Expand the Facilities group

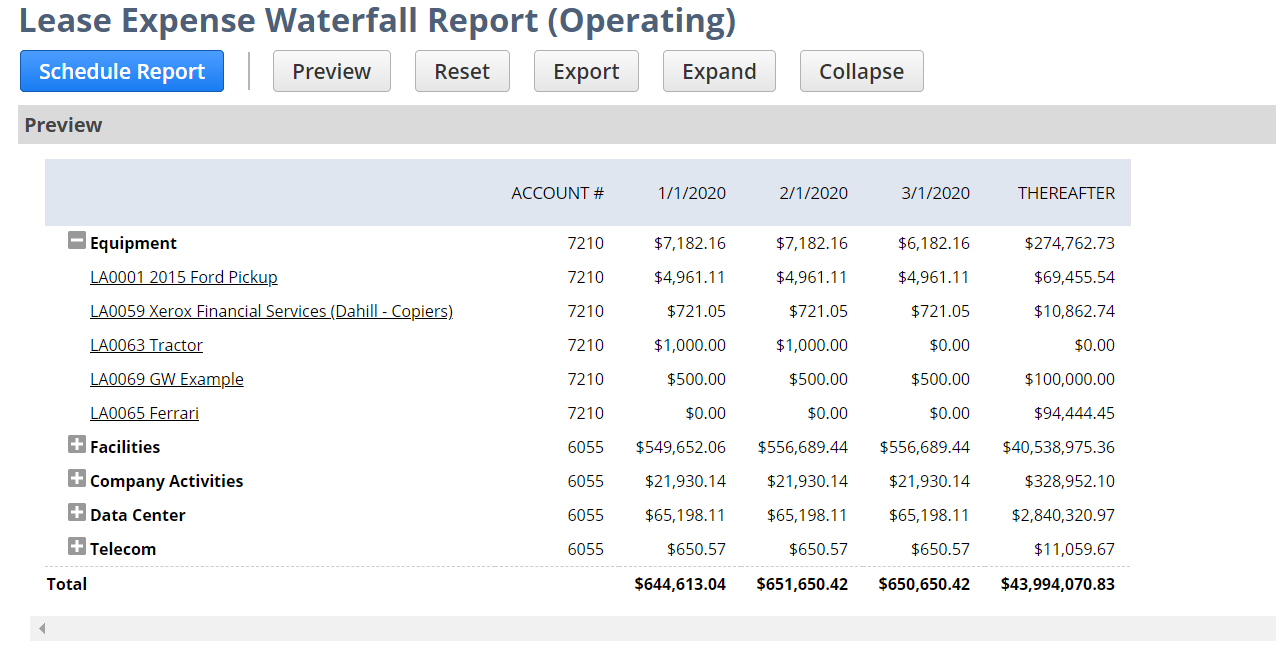pyautogui.click(x=78, y=444)
